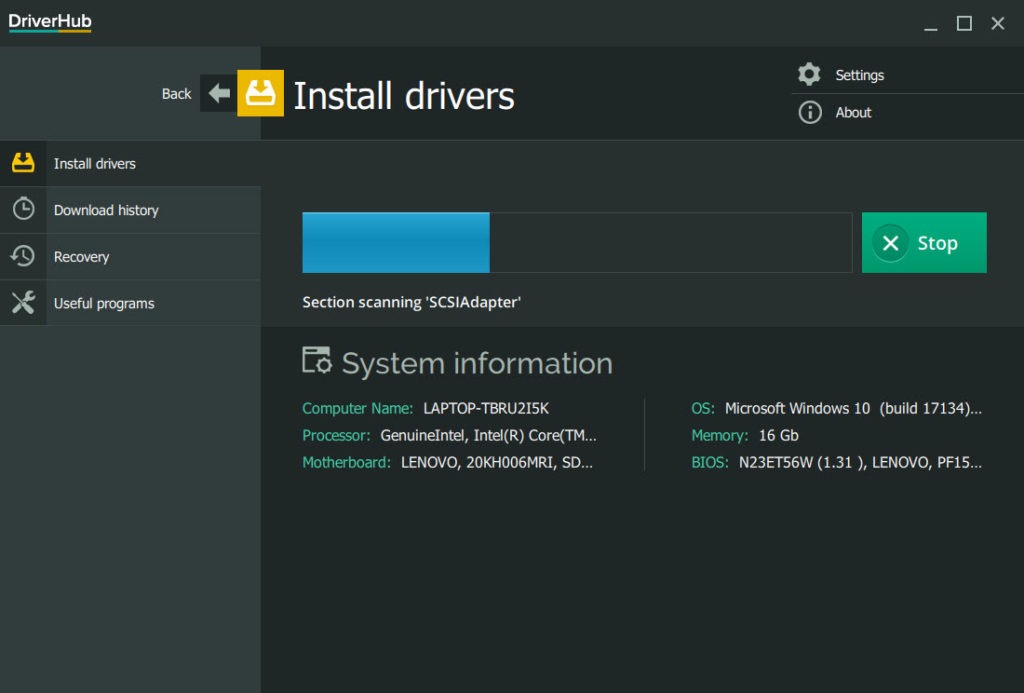
Task: Click the System information window-gear icon
Action: 317,361
